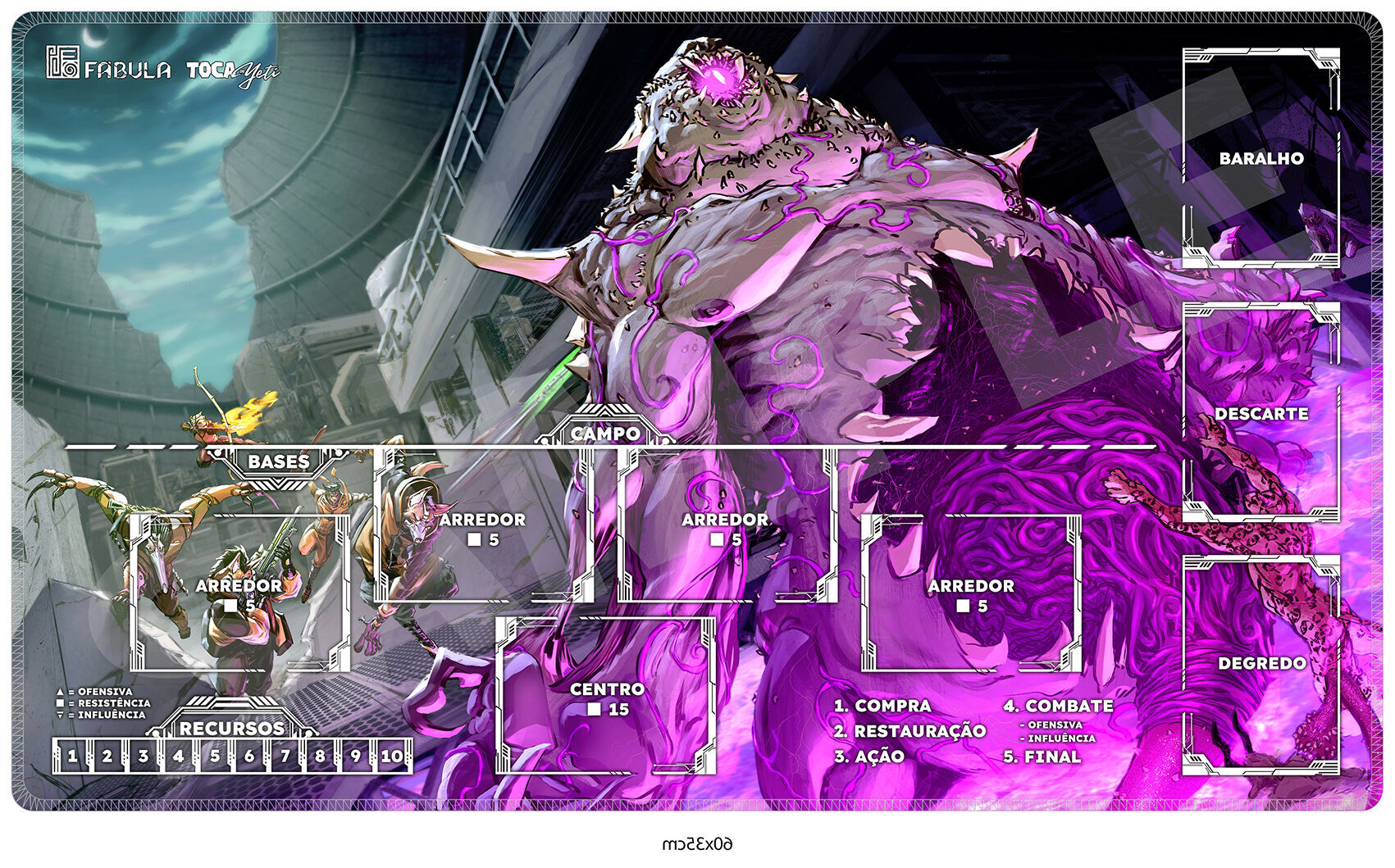
Task: Click the '3. AÇÃO' phase text
Action: coord(869,756)
